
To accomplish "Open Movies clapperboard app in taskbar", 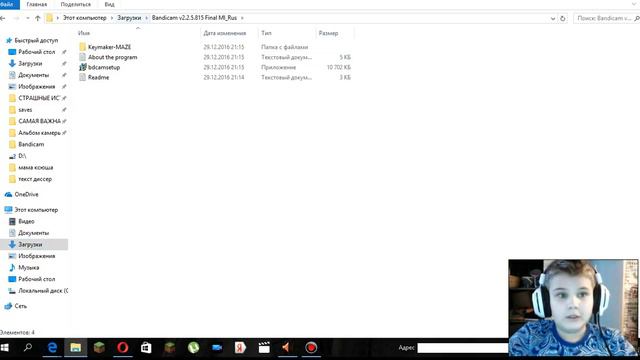I will tap(264, 348).
